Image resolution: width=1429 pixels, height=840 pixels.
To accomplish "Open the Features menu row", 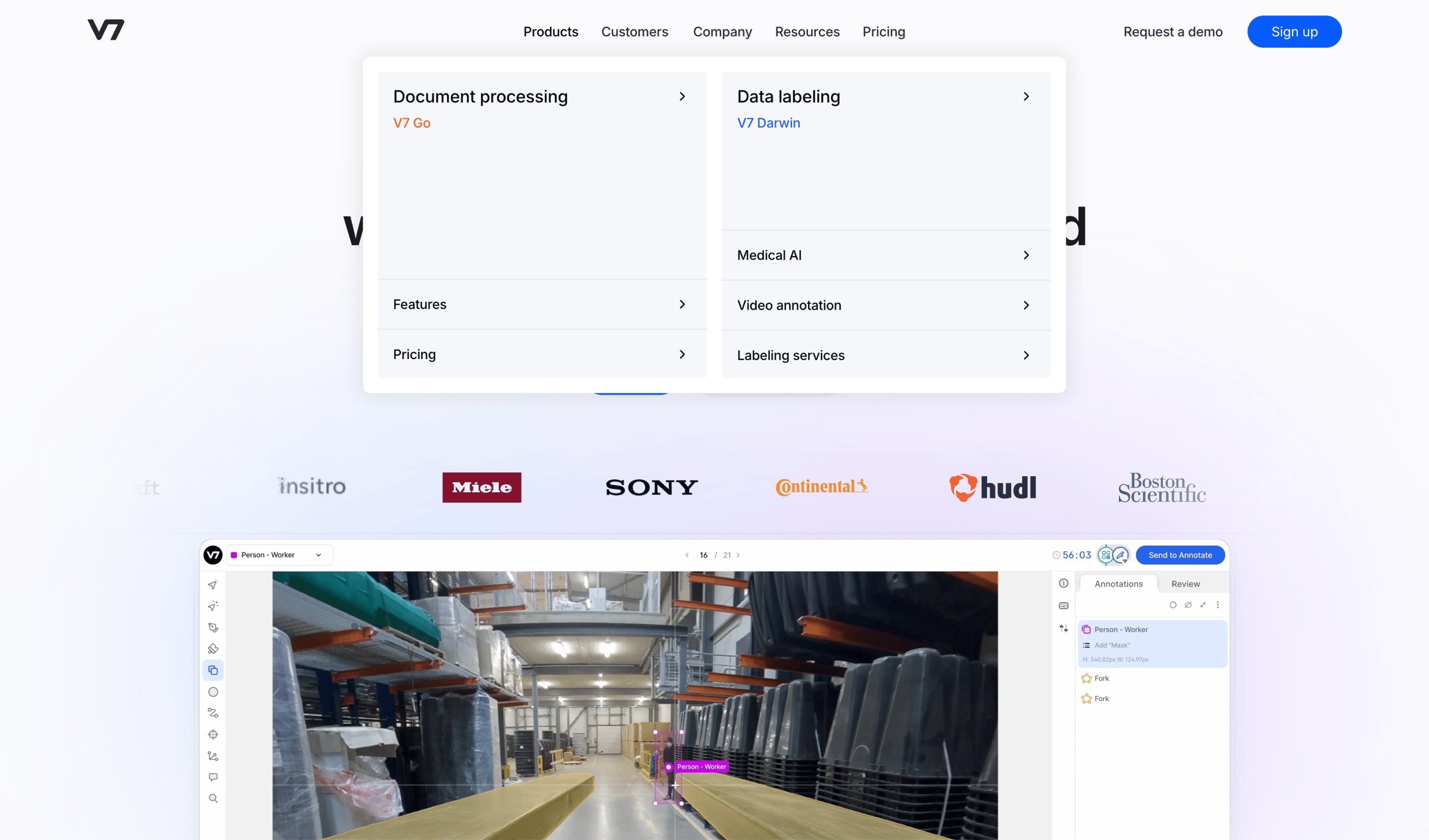I will tap(542, 304).
